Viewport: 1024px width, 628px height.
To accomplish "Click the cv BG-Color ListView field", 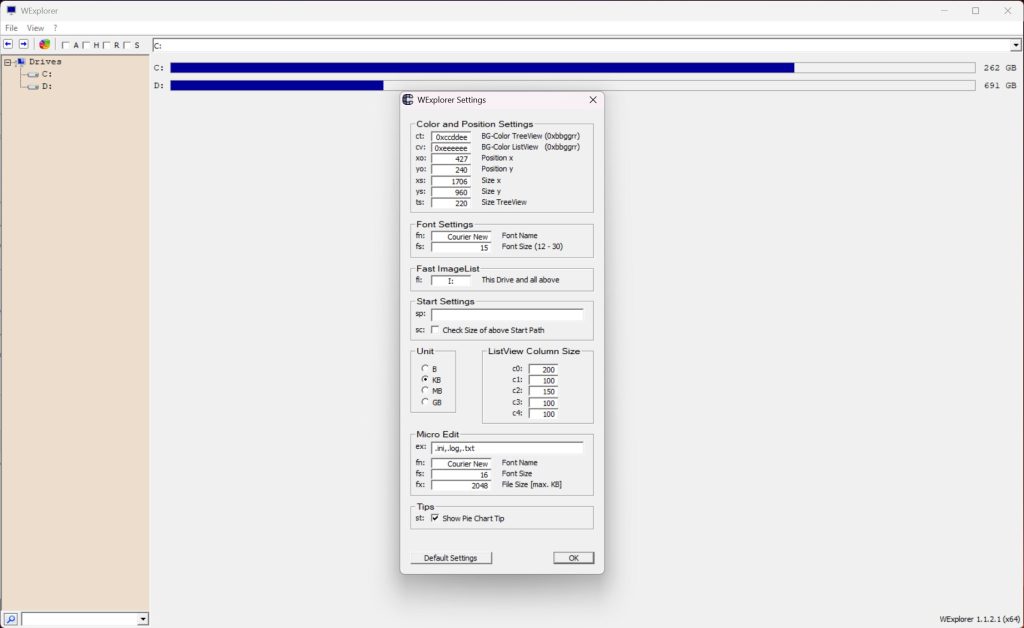I will point(451,148).
